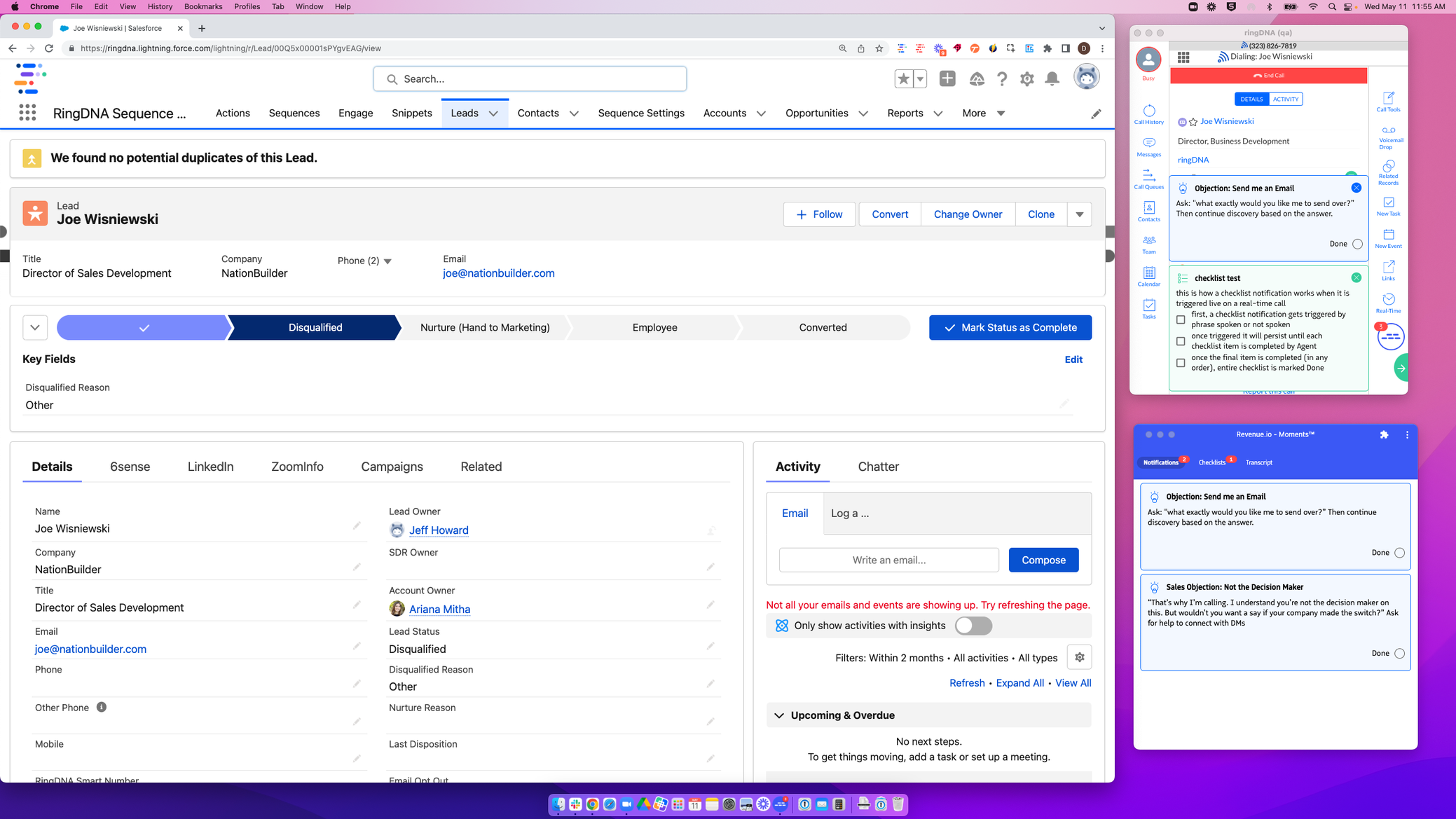This screenshot has height=819, width=1456.
Task: Open the ringDNA dialer apps grid icon
Action: point(1183,57)
